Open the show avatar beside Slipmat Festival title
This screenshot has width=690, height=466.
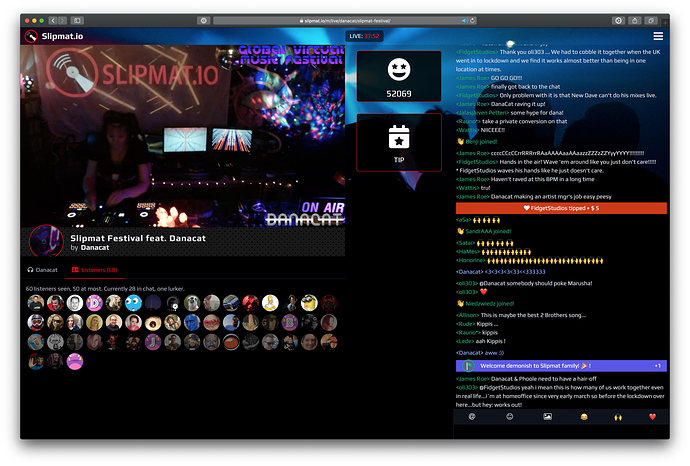[46, 241]
